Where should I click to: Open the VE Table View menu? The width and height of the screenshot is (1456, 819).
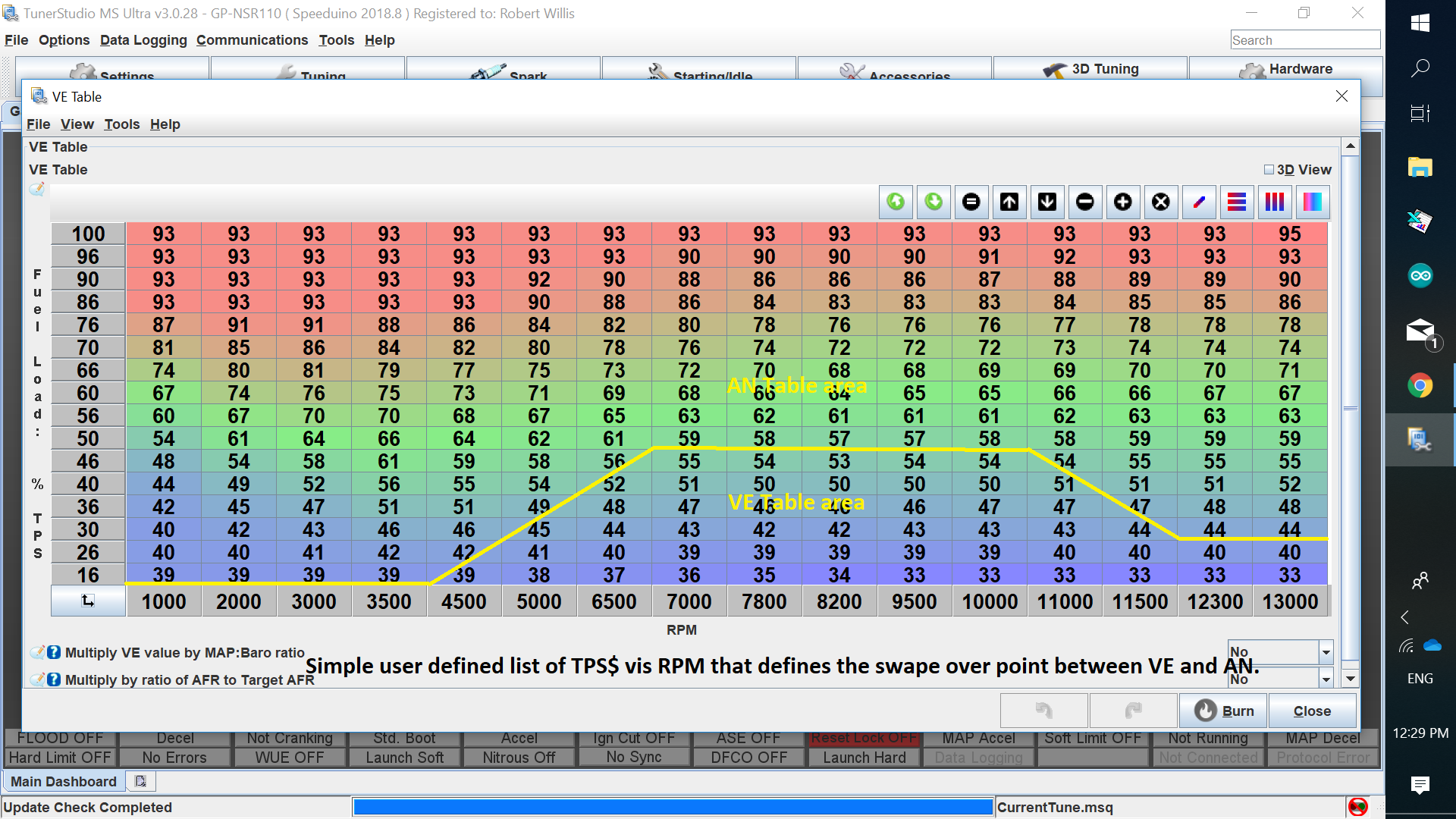coord(77,124)
